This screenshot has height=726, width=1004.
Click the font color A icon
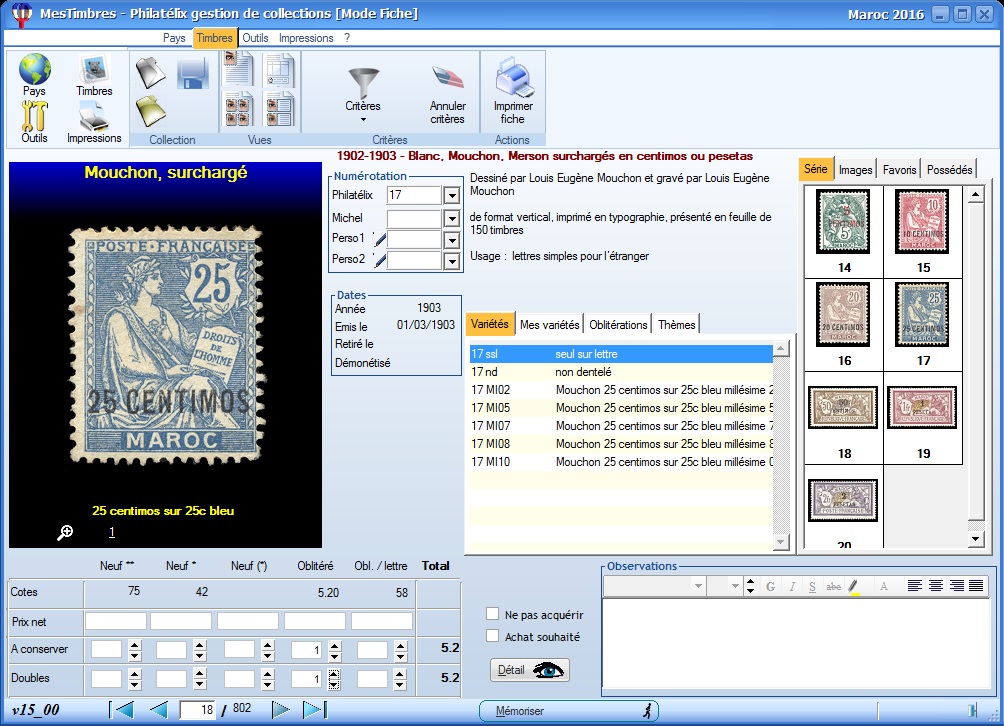click(x=884, y=586)
